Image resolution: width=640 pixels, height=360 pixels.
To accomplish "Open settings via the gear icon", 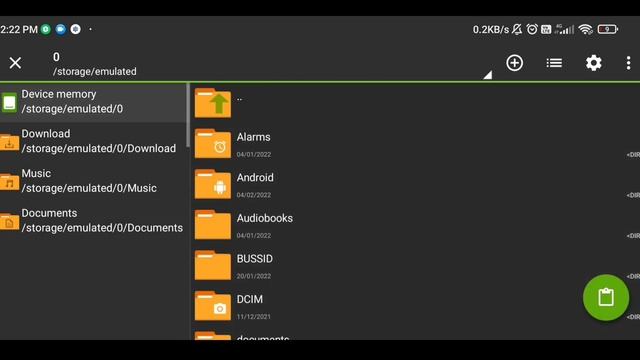I will tap(593, 63).
